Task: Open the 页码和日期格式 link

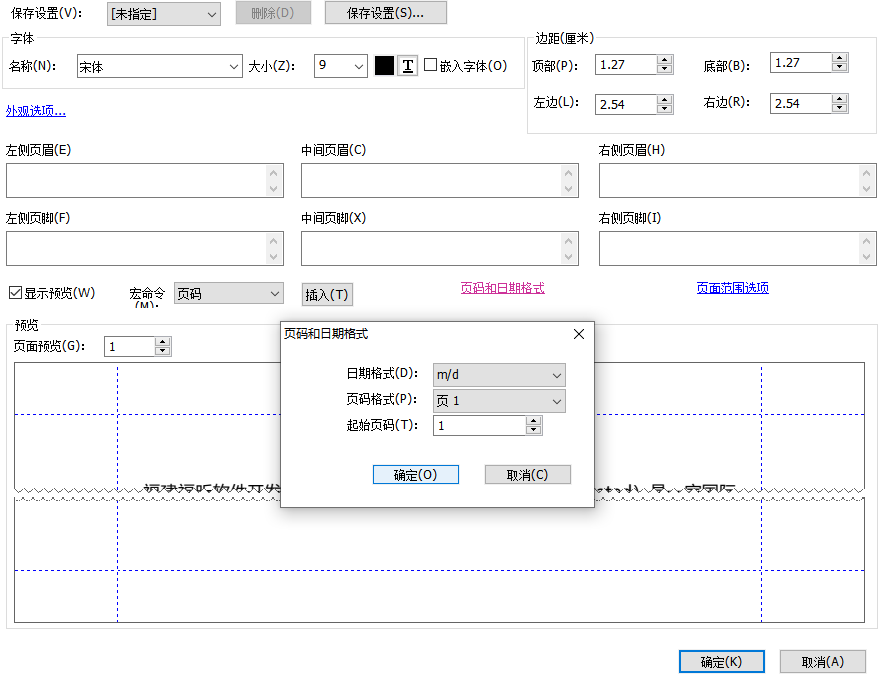Action: coord(503,287)
